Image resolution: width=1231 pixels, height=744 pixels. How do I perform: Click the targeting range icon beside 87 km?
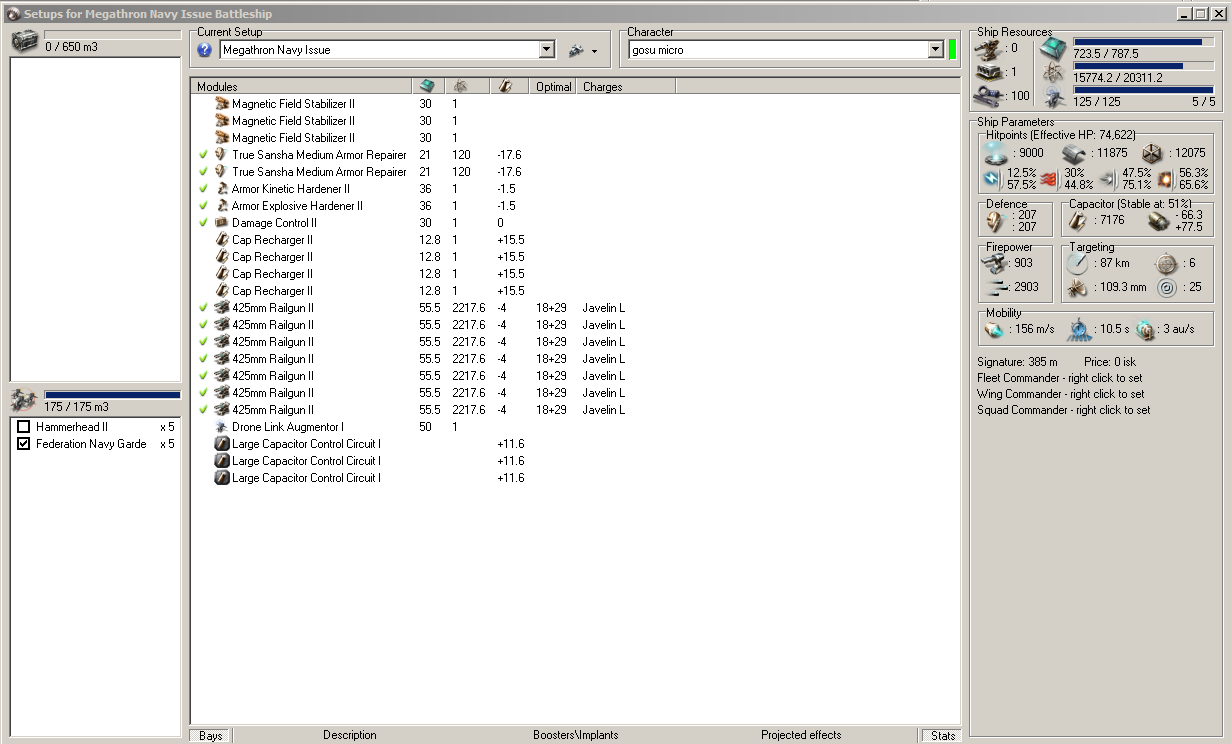[1078, 263]
